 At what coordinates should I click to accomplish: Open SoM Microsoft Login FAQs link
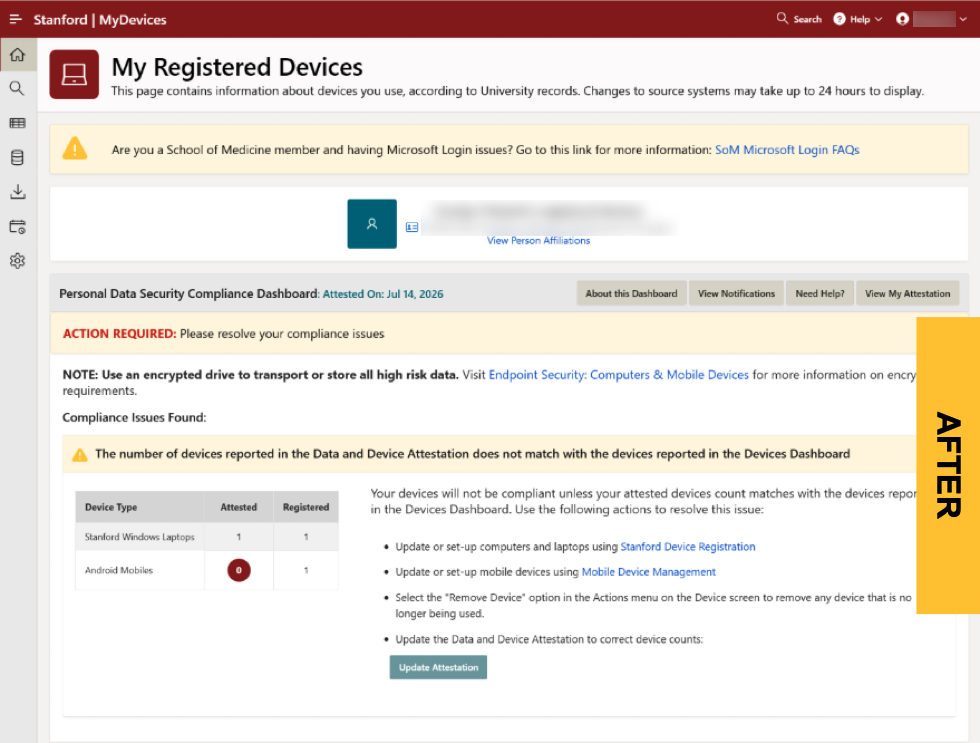[787, 150]
